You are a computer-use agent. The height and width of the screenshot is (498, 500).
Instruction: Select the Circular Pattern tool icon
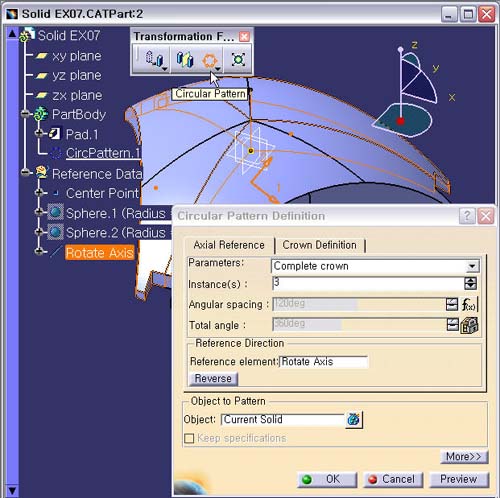click(x=210, y=60)
